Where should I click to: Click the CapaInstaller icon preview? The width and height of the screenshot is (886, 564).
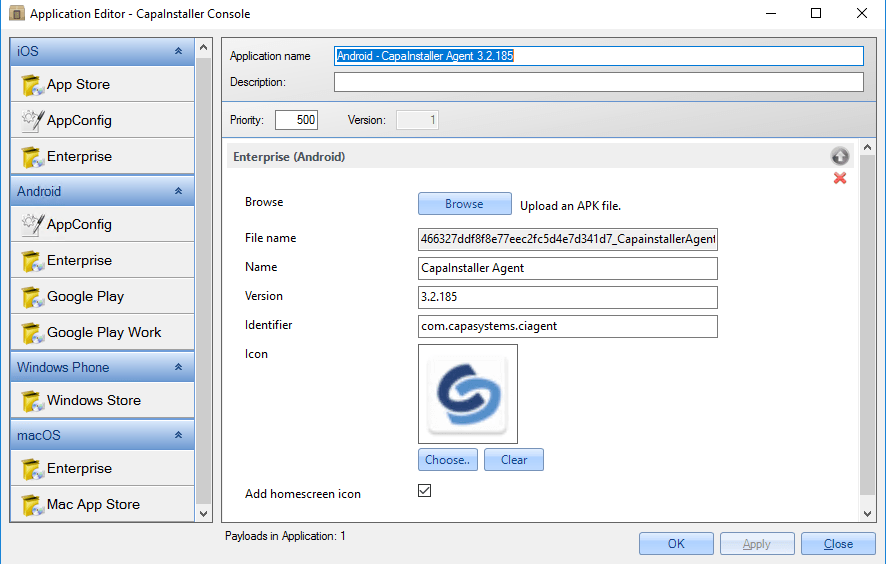click(468, 394)
